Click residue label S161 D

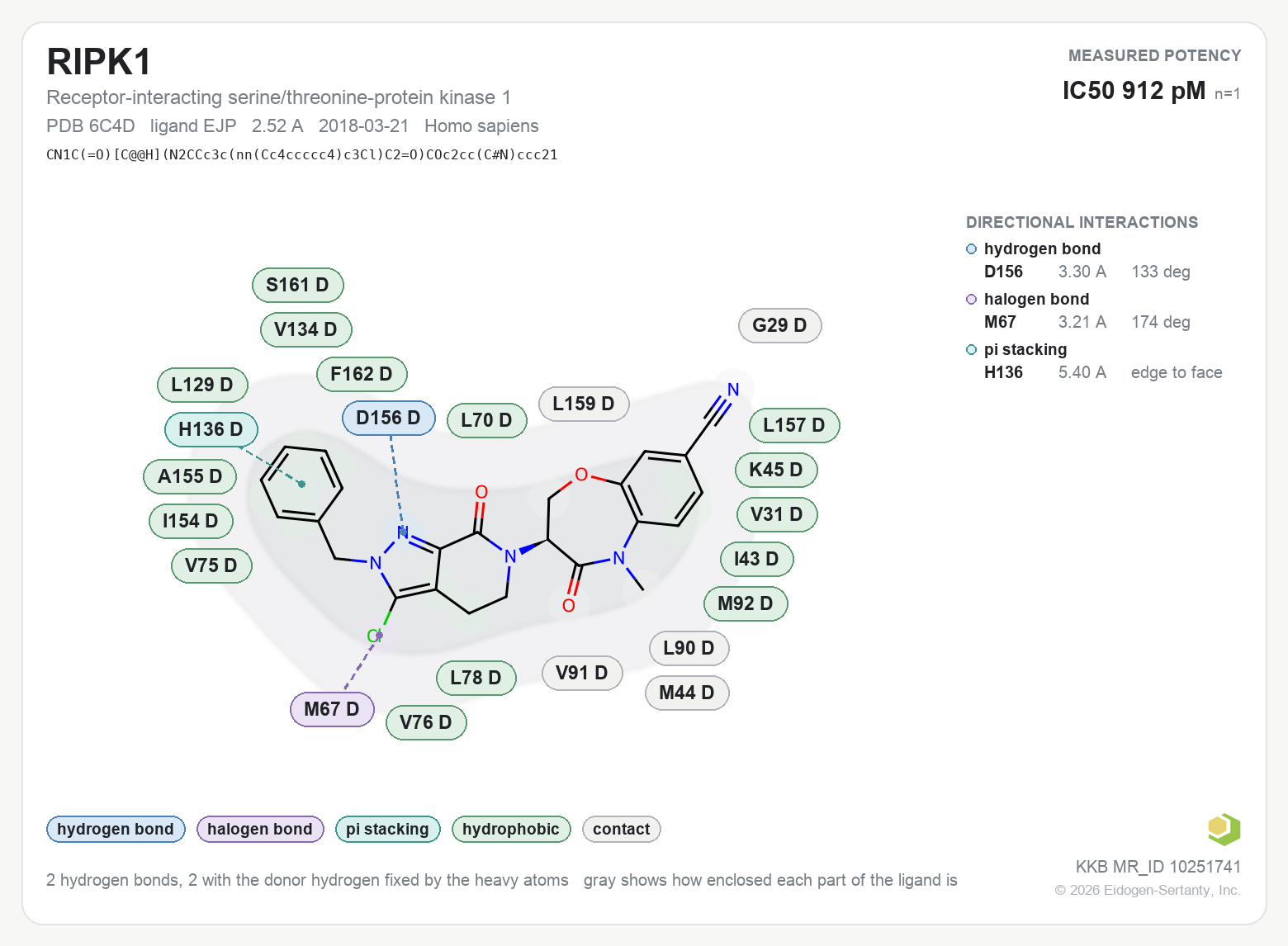[x=298, y=285]
